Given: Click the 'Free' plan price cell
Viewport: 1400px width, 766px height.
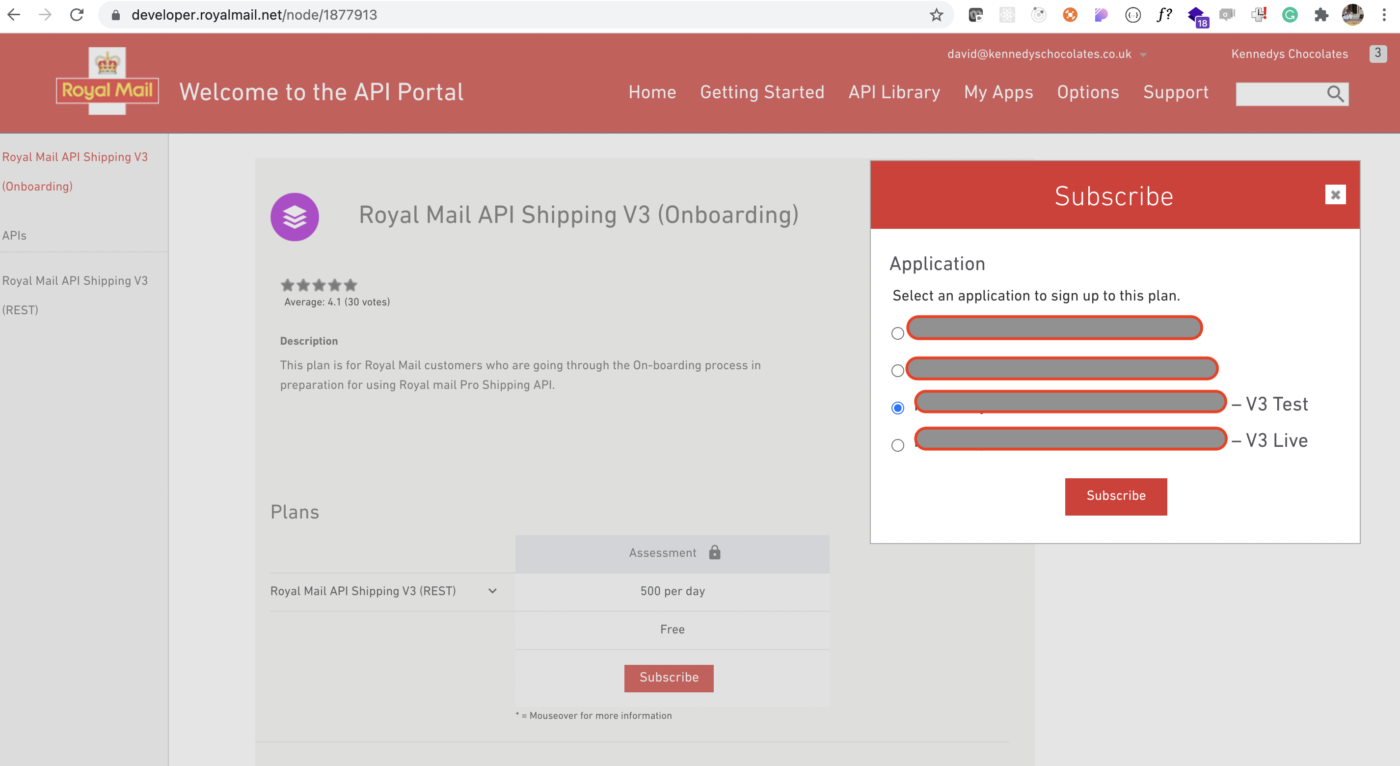Looking at the screenshot, I should click(672, 630).
